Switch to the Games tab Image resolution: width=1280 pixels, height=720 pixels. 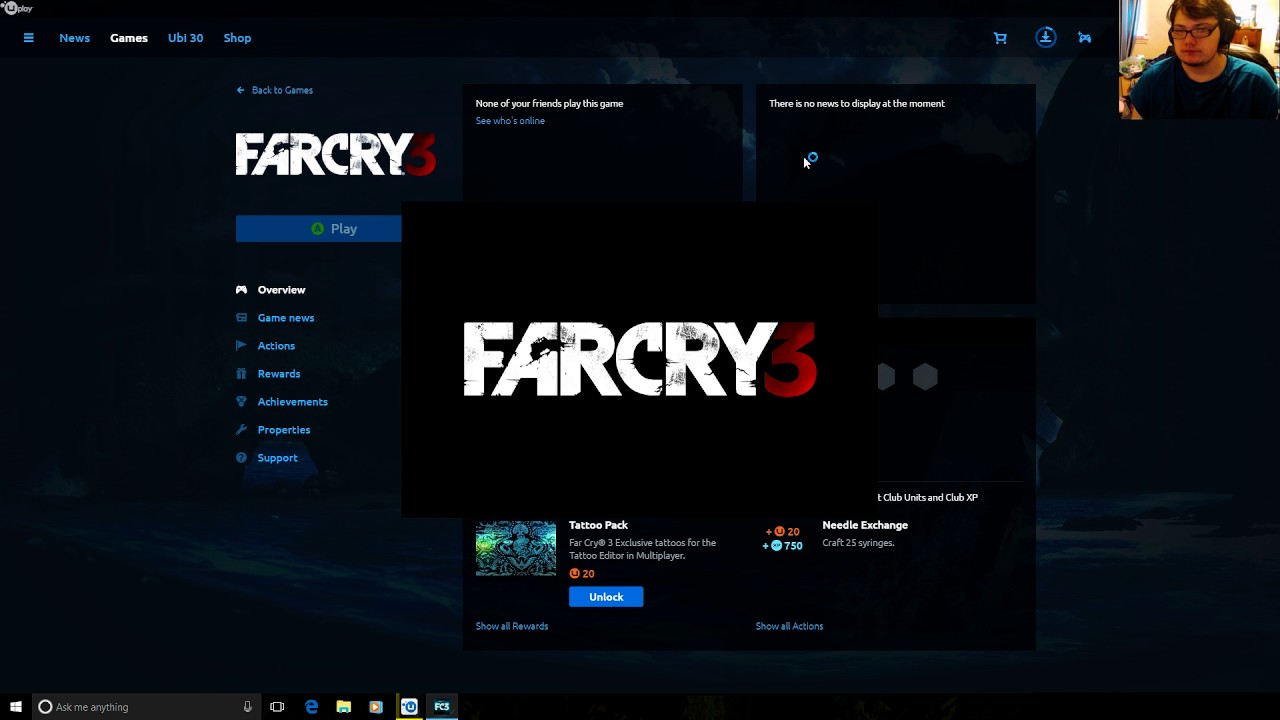tap(129, 38)
